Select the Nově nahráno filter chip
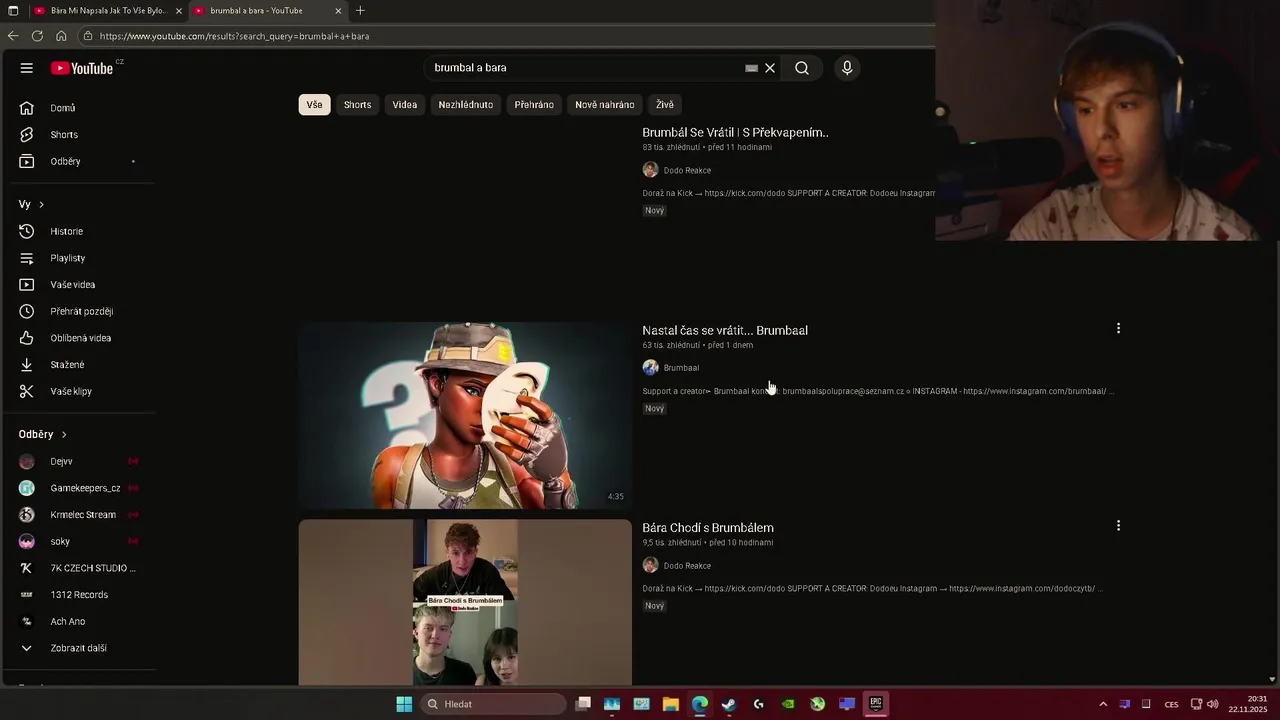This screenshot has width=1280, height=720. 605,105
